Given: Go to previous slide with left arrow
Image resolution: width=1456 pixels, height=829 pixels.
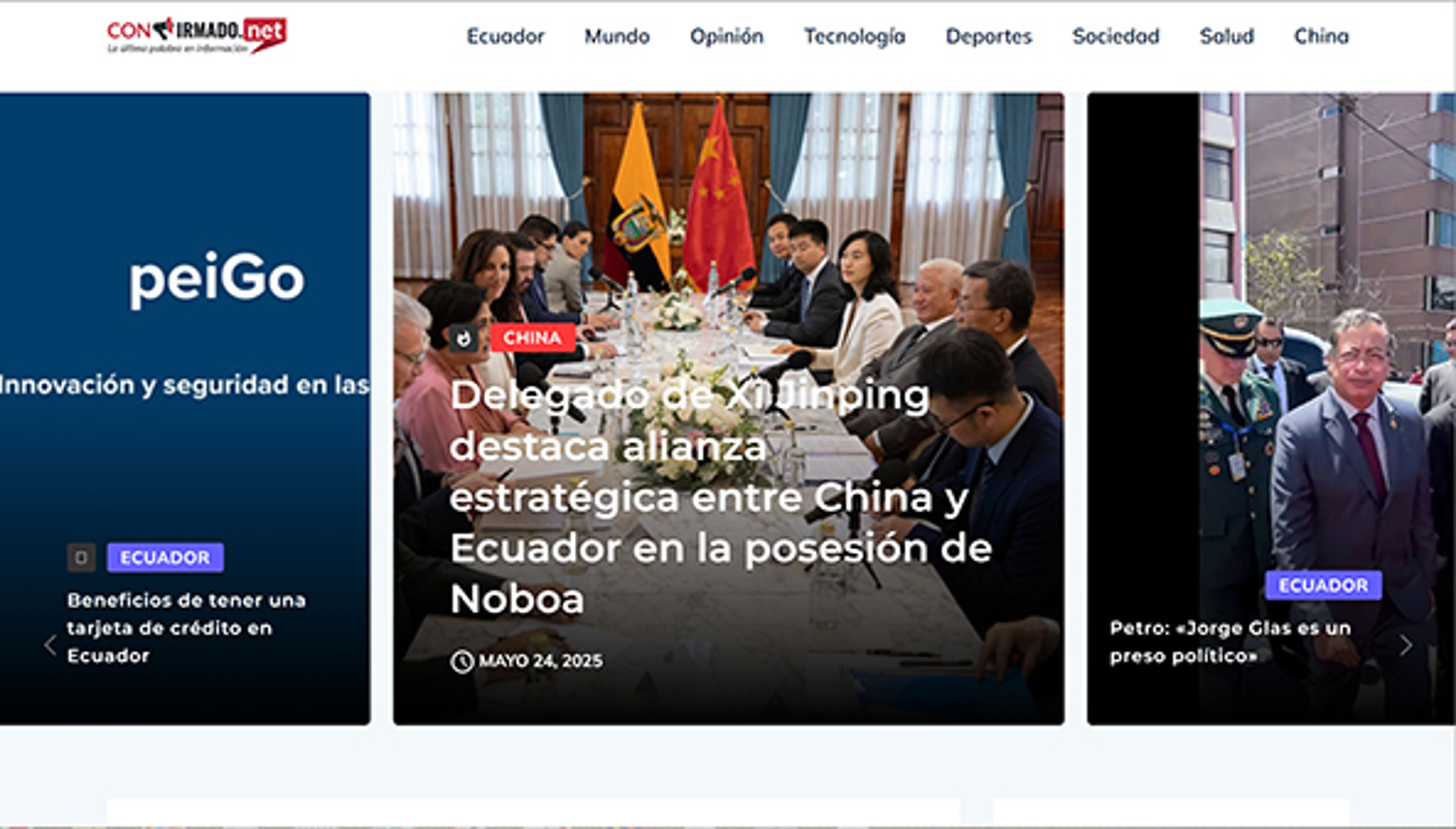Looking at the screenshot, I should click(50, 645).
